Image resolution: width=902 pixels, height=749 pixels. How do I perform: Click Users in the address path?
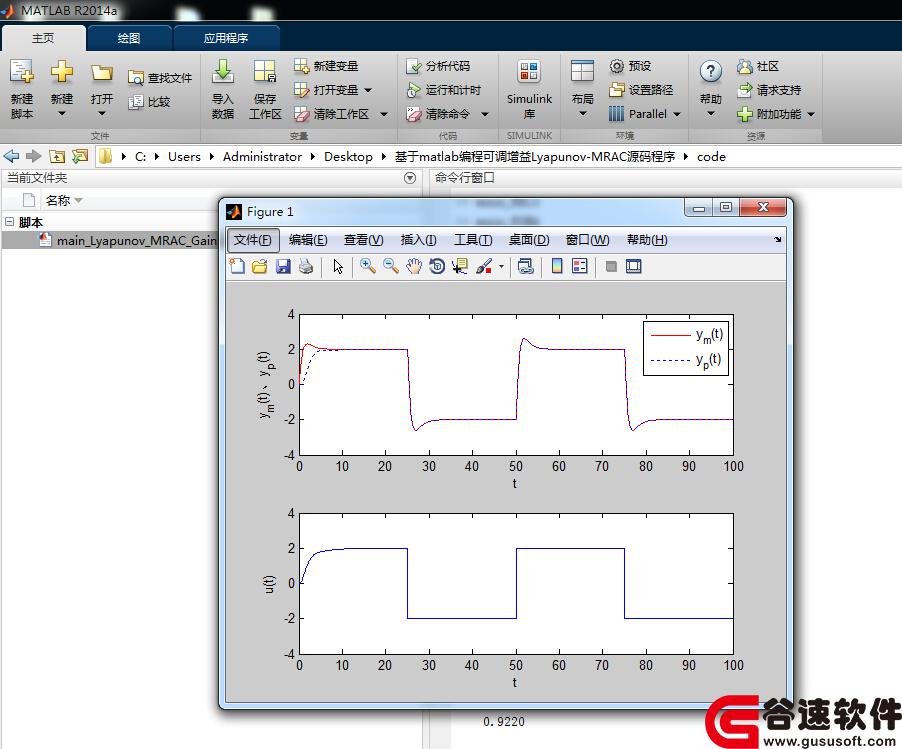[x=184, y=156]
